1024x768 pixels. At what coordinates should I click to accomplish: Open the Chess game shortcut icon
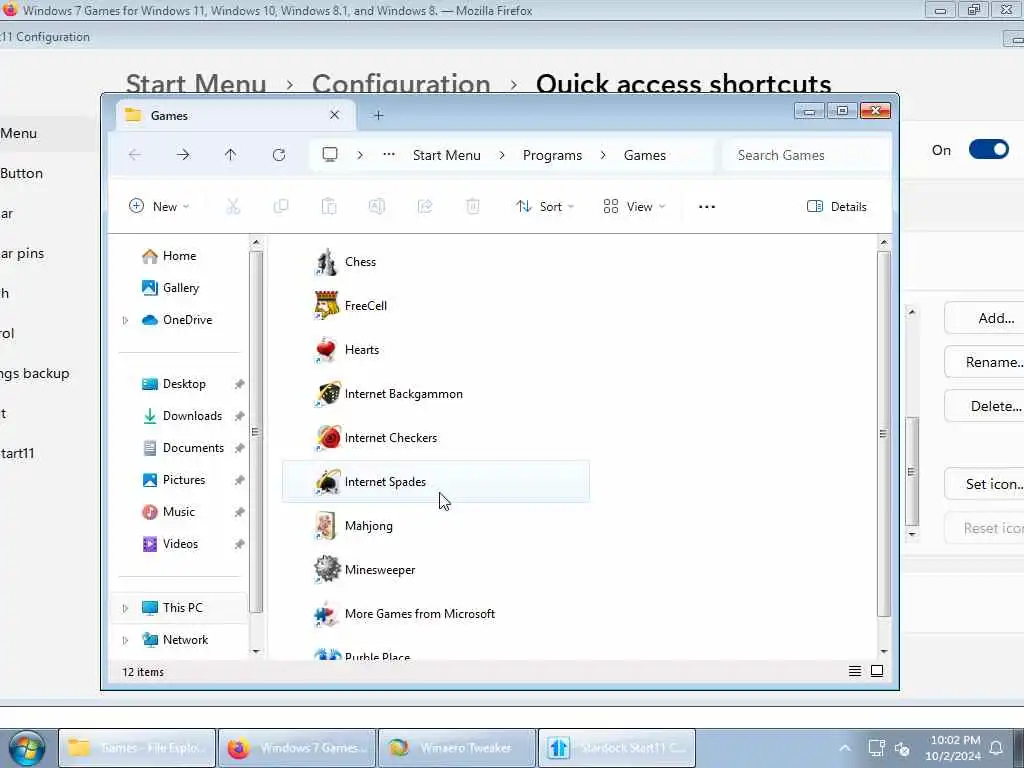click(x=326, y=262)
